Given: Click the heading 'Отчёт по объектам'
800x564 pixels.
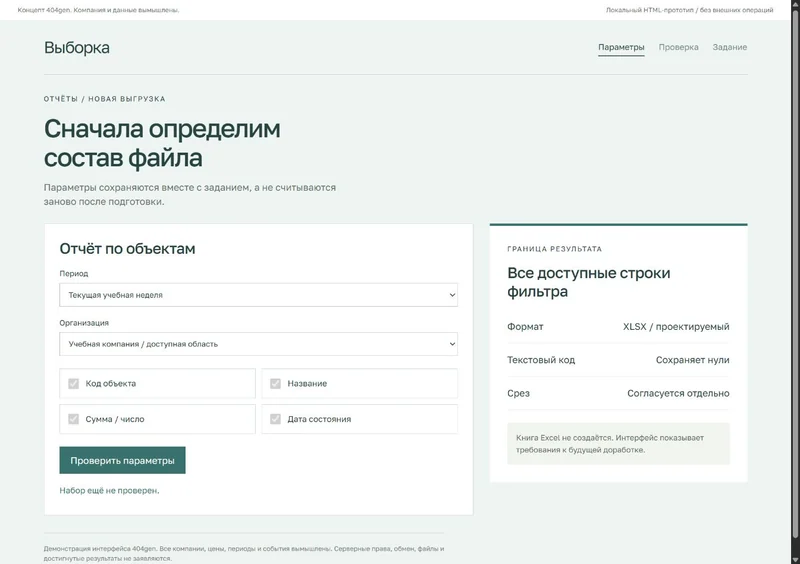Looking at the screenshot, I should (x=127, y=249).
